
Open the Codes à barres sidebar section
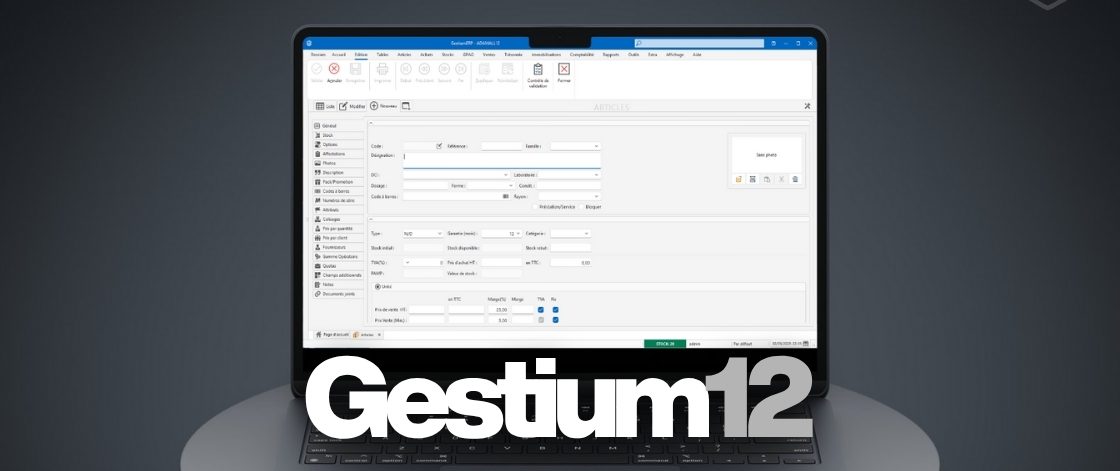click(x=337, y=190)
